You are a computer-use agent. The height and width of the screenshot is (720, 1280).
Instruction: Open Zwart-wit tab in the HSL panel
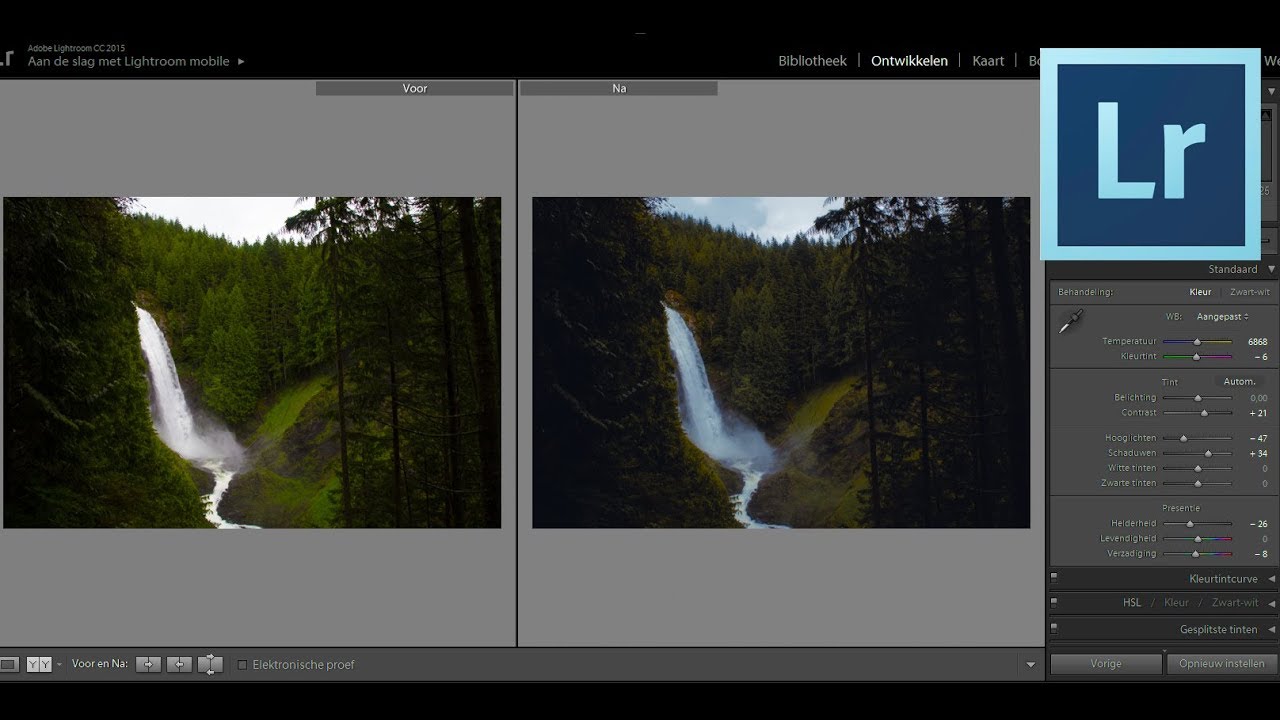click(1235, 603)
